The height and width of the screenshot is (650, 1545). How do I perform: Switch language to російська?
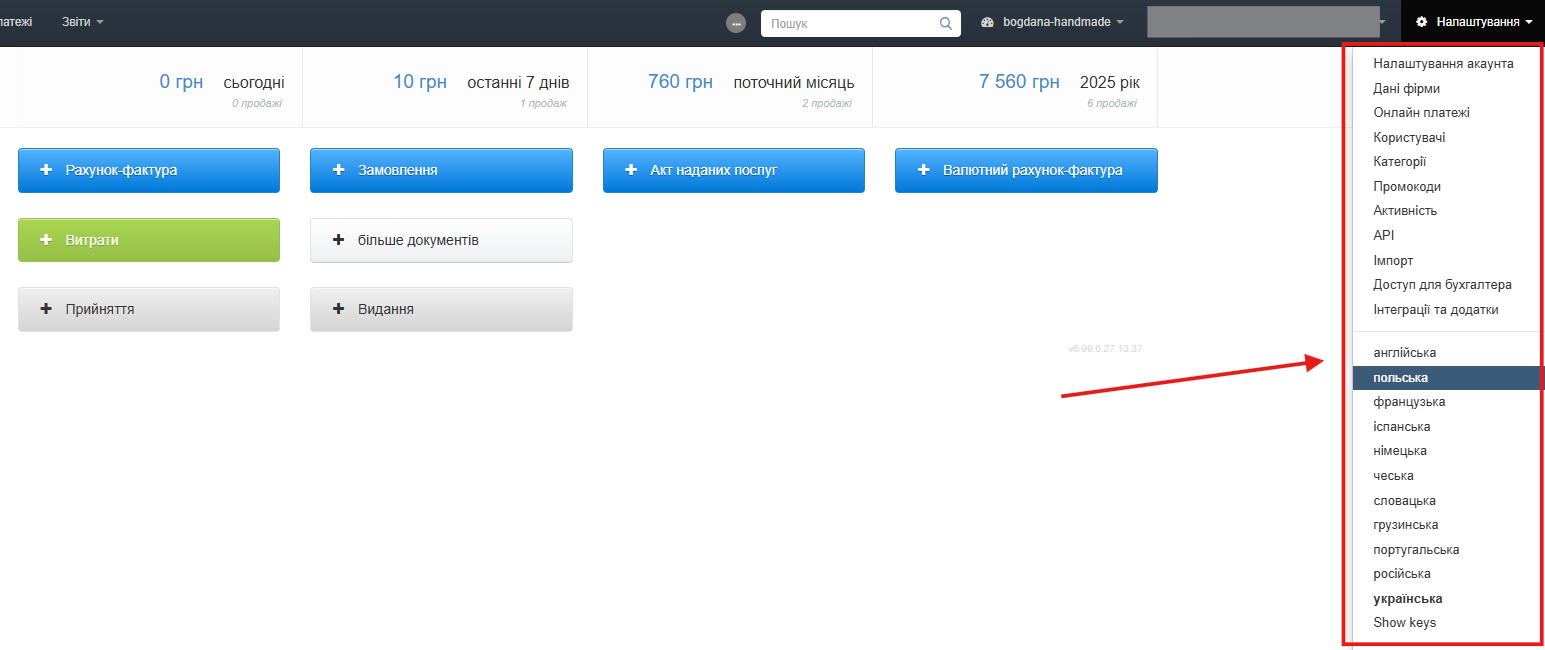coord(1401,574)
